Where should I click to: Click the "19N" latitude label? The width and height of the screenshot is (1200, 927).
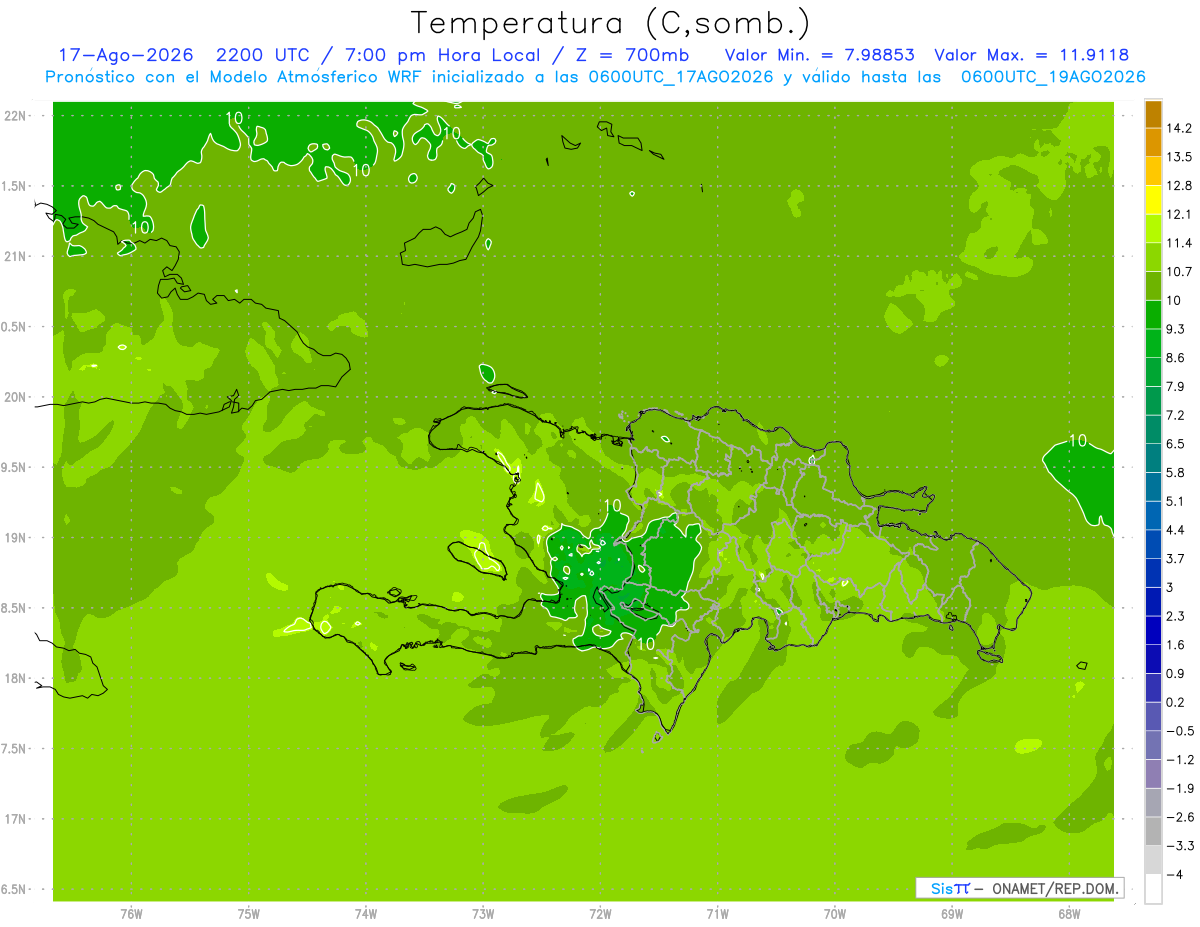point(17,538)
